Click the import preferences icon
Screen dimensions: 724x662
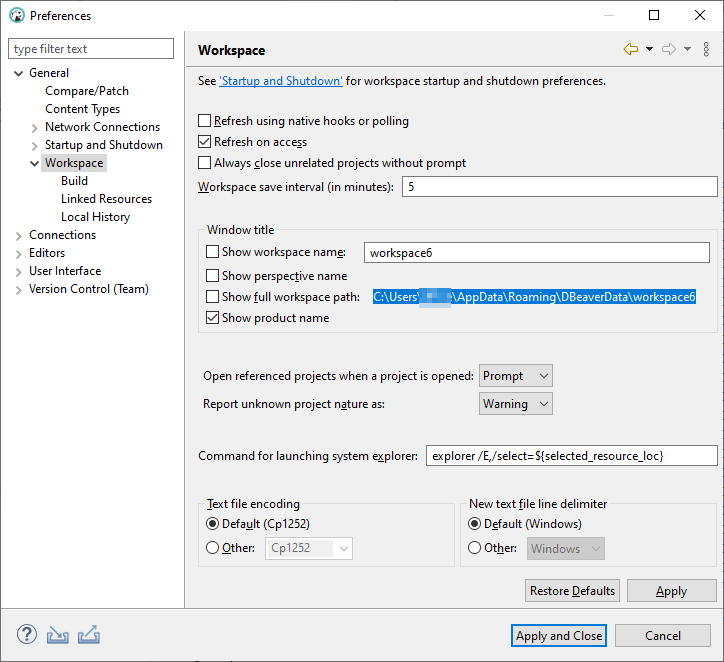pyautogui.click(x=58, y=635)
